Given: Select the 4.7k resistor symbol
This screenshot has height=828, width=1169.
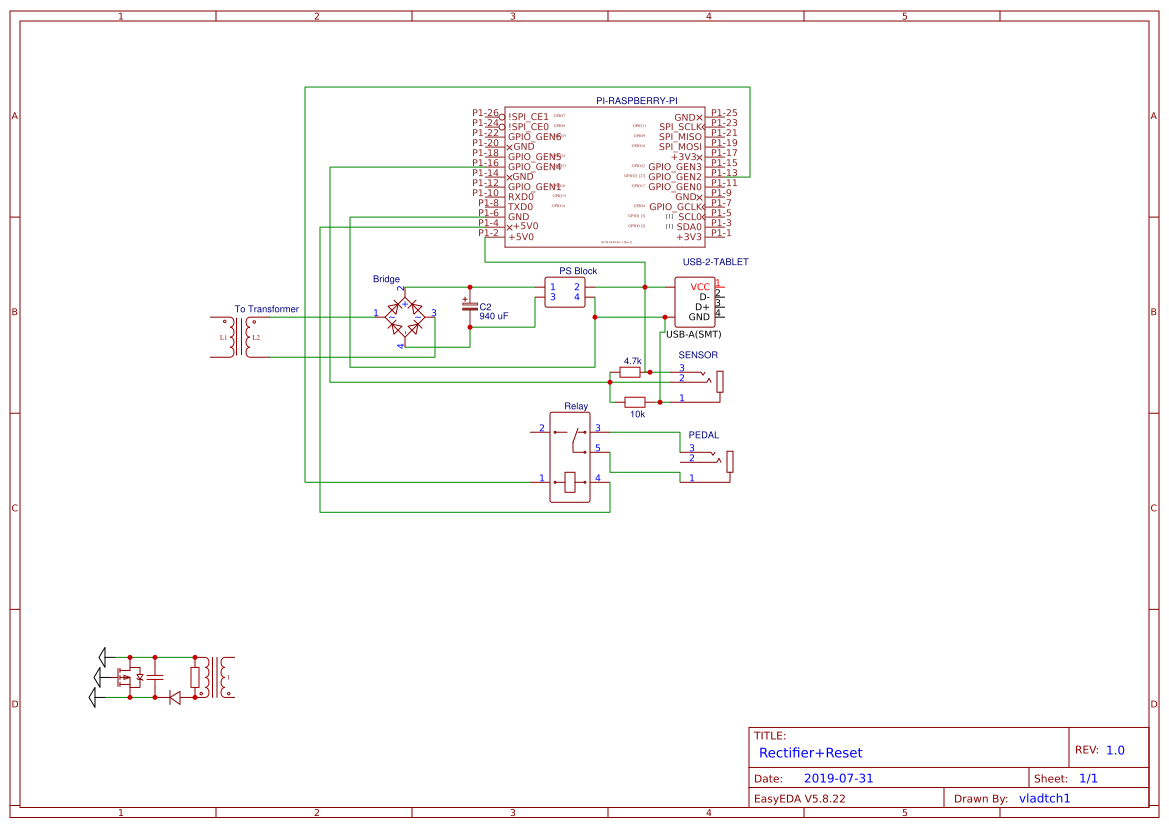Looking at the screenshot, I should coord(630,371).
